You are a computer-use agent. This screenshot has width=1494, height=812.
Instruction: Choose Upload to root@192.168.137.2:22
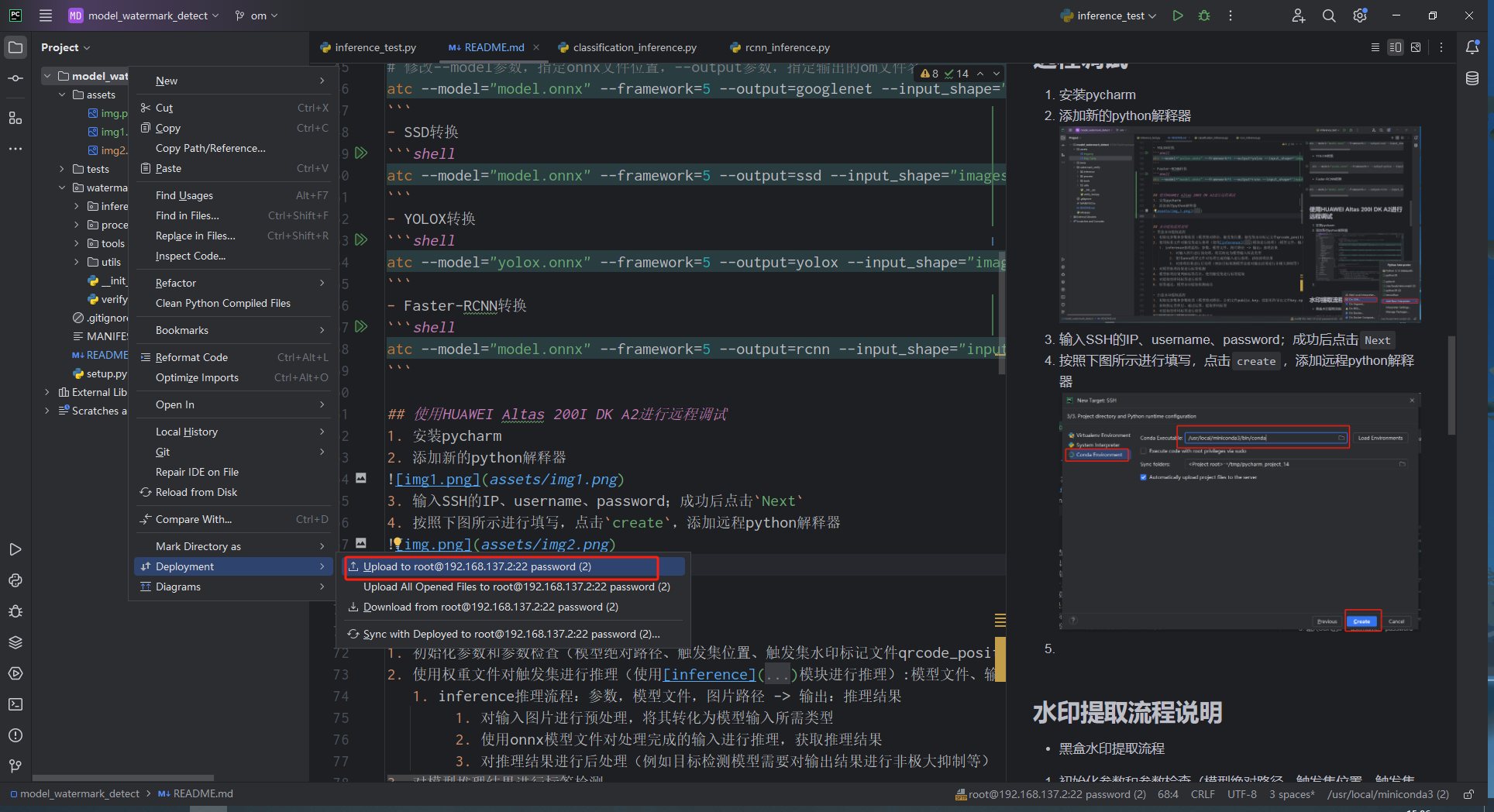point(515,566)
